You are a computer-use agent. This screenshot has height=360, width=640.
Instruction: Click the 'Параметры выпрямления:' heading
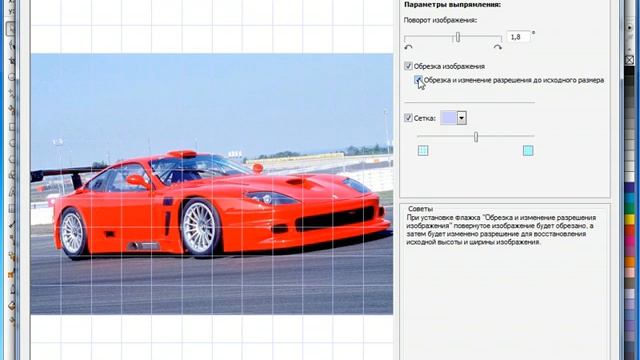pos(452,5)
